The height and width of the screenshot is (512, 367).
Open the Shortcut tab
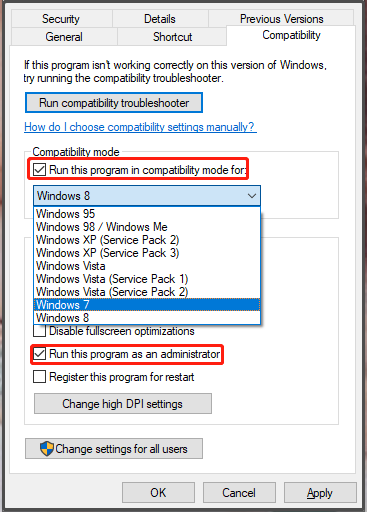(172, 37)
